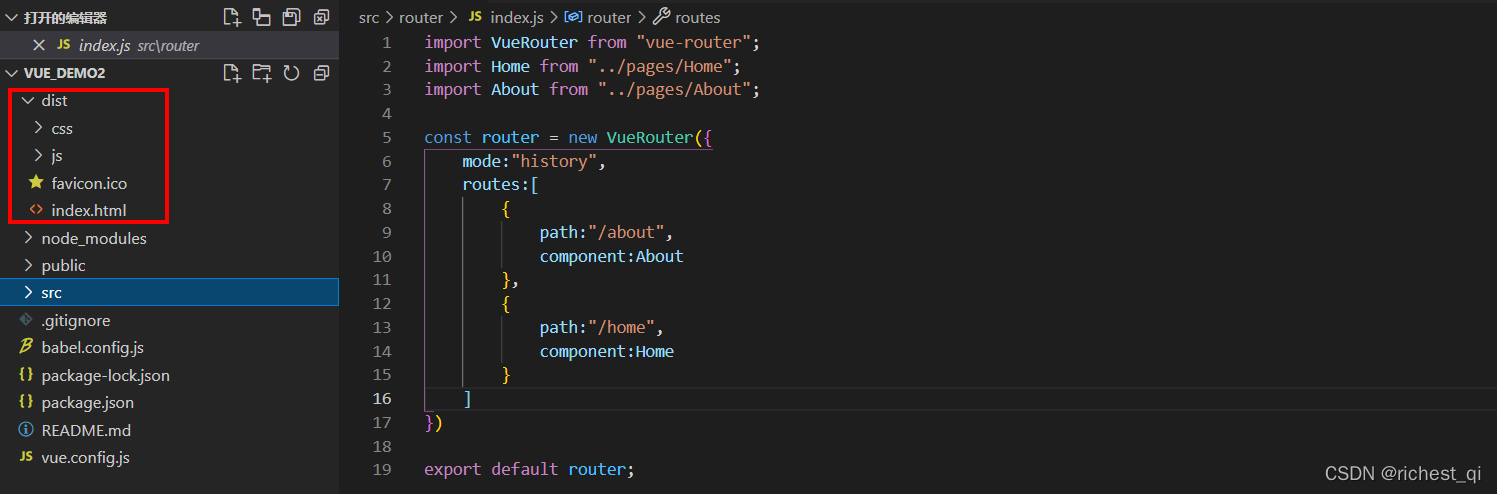Select the router folder breadcrumb

pyautogui.click(x=420, y=17)
